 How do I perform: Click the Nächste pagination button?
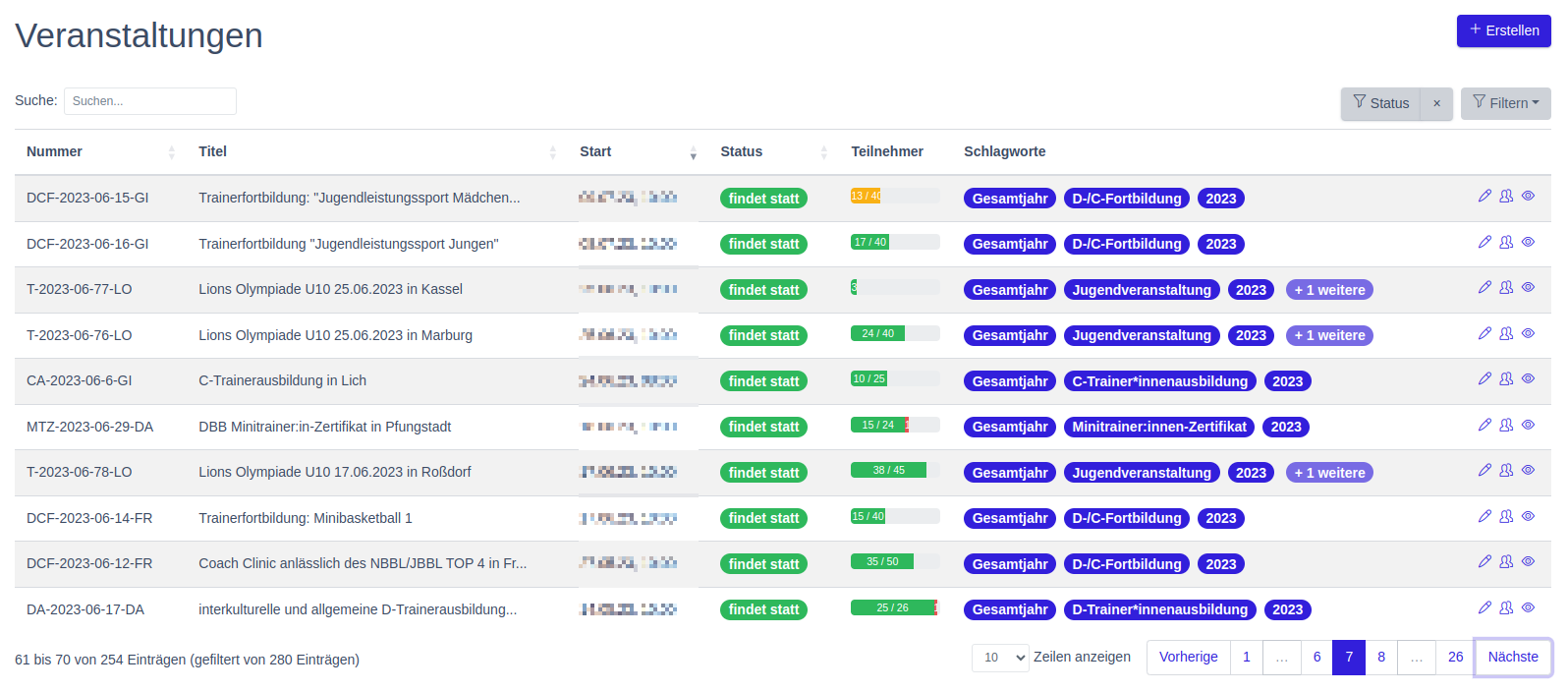click(x=1513, y=658)
